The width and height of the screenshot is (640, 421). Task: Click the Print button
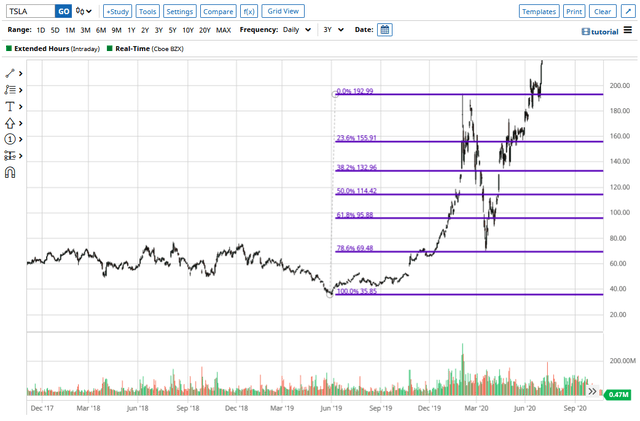(574, 11)
